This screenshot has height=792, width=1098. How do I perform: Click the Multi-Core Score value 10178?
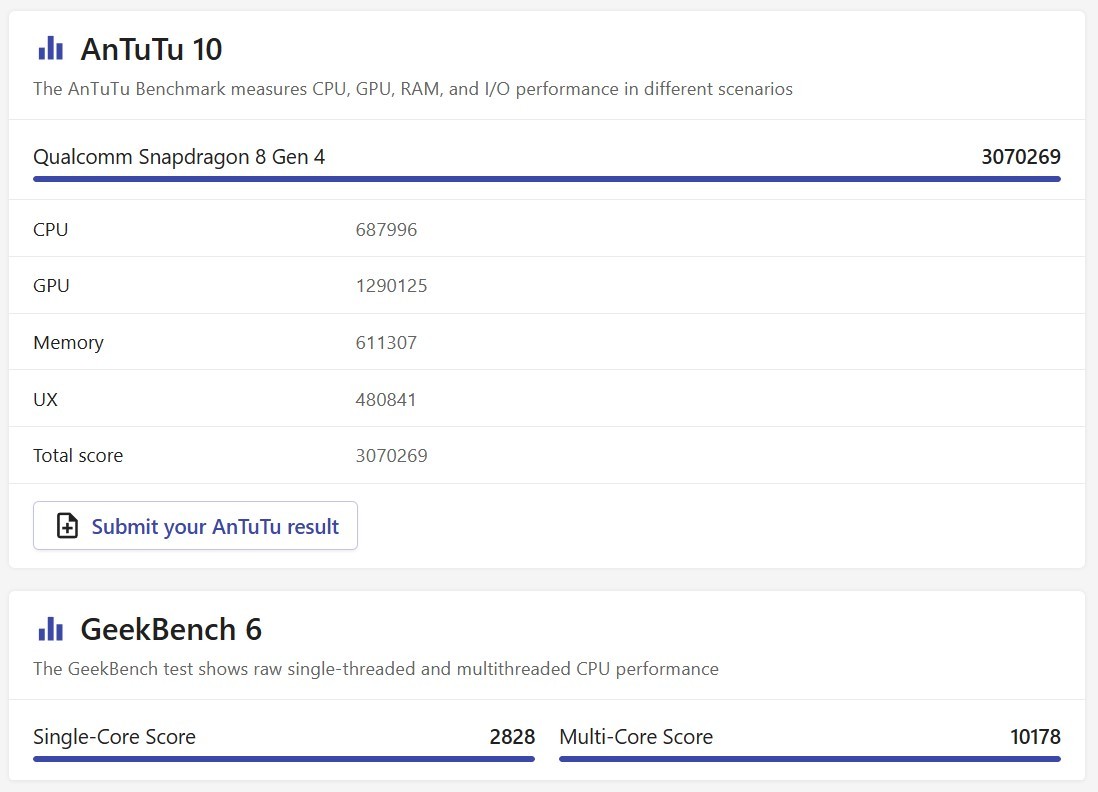[x=1035, y=737]
